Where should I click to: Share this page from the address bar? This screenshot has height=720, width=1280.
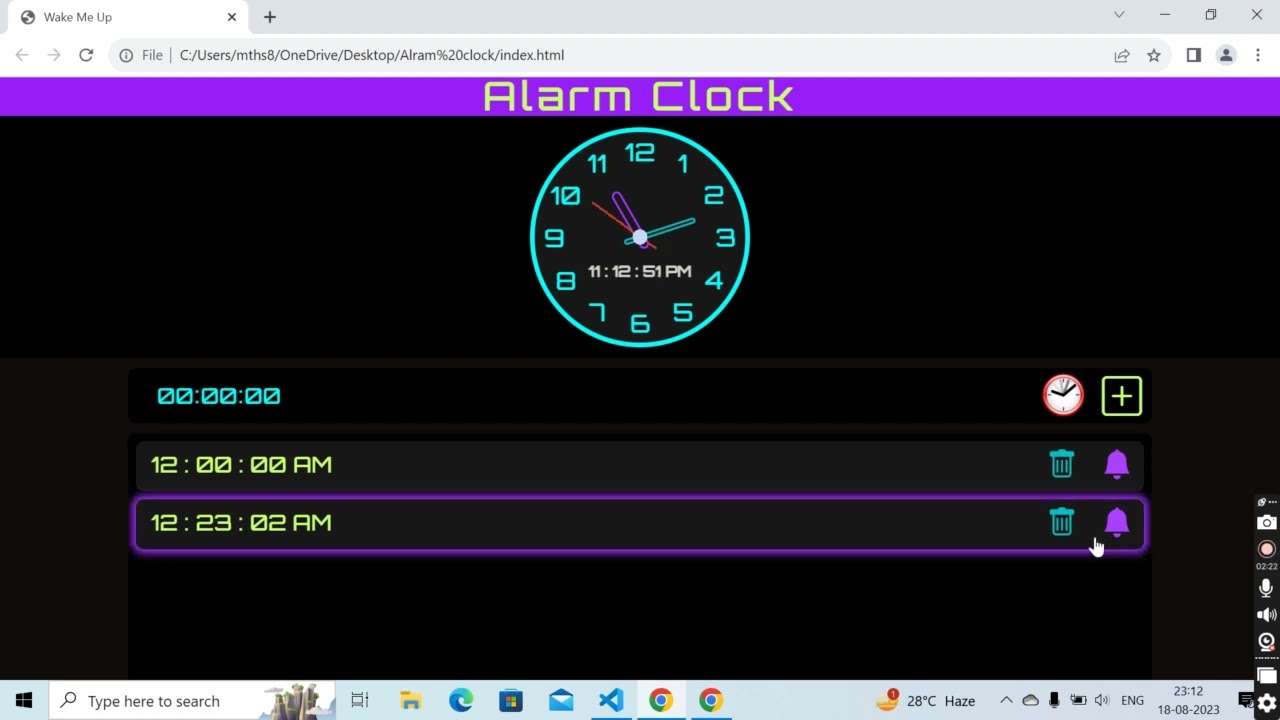(x=1122, y=55)
